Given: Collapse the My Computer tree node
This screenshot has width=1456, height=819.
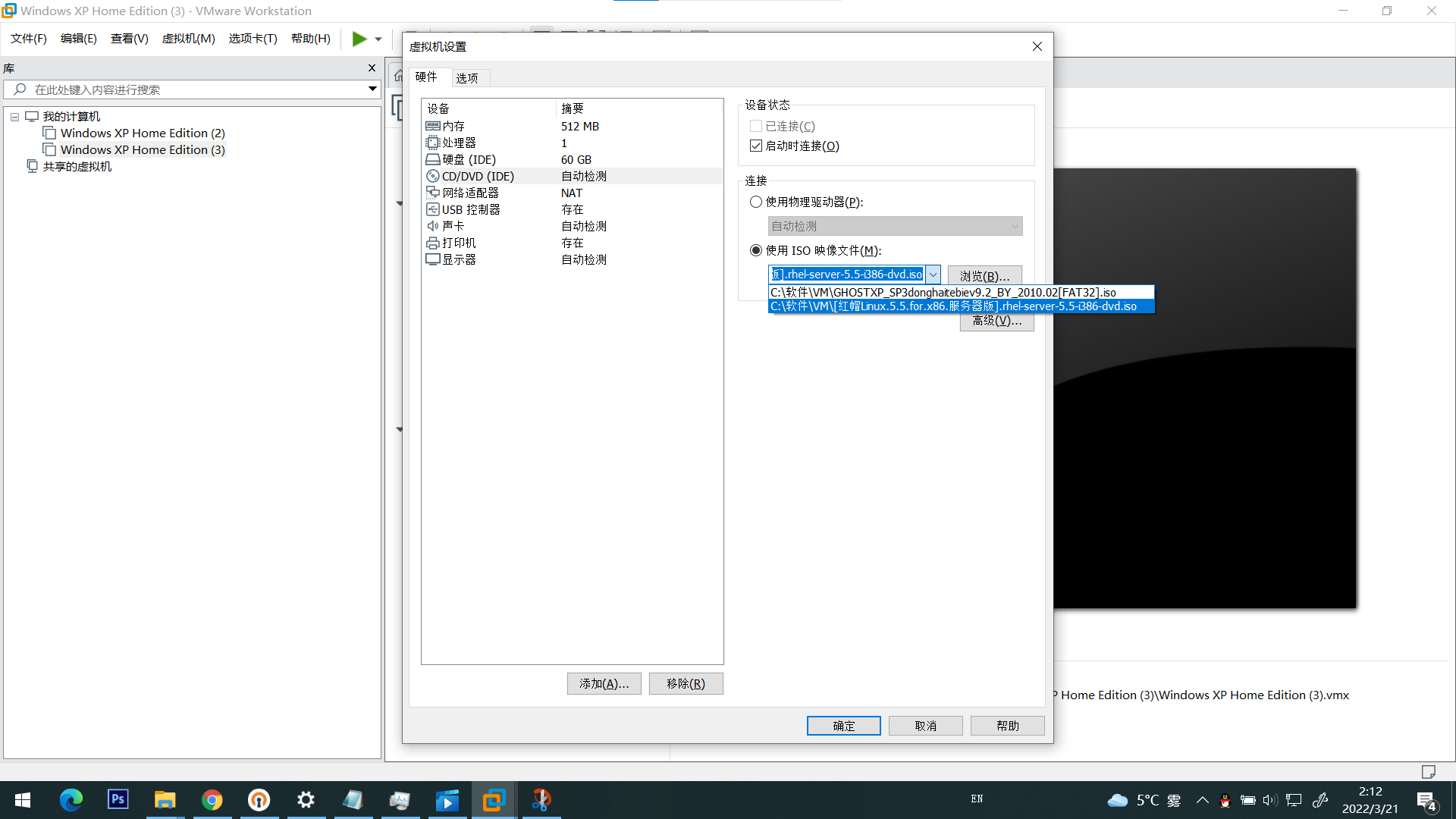Looking at the screenshot, I should [x=14, y=117].
